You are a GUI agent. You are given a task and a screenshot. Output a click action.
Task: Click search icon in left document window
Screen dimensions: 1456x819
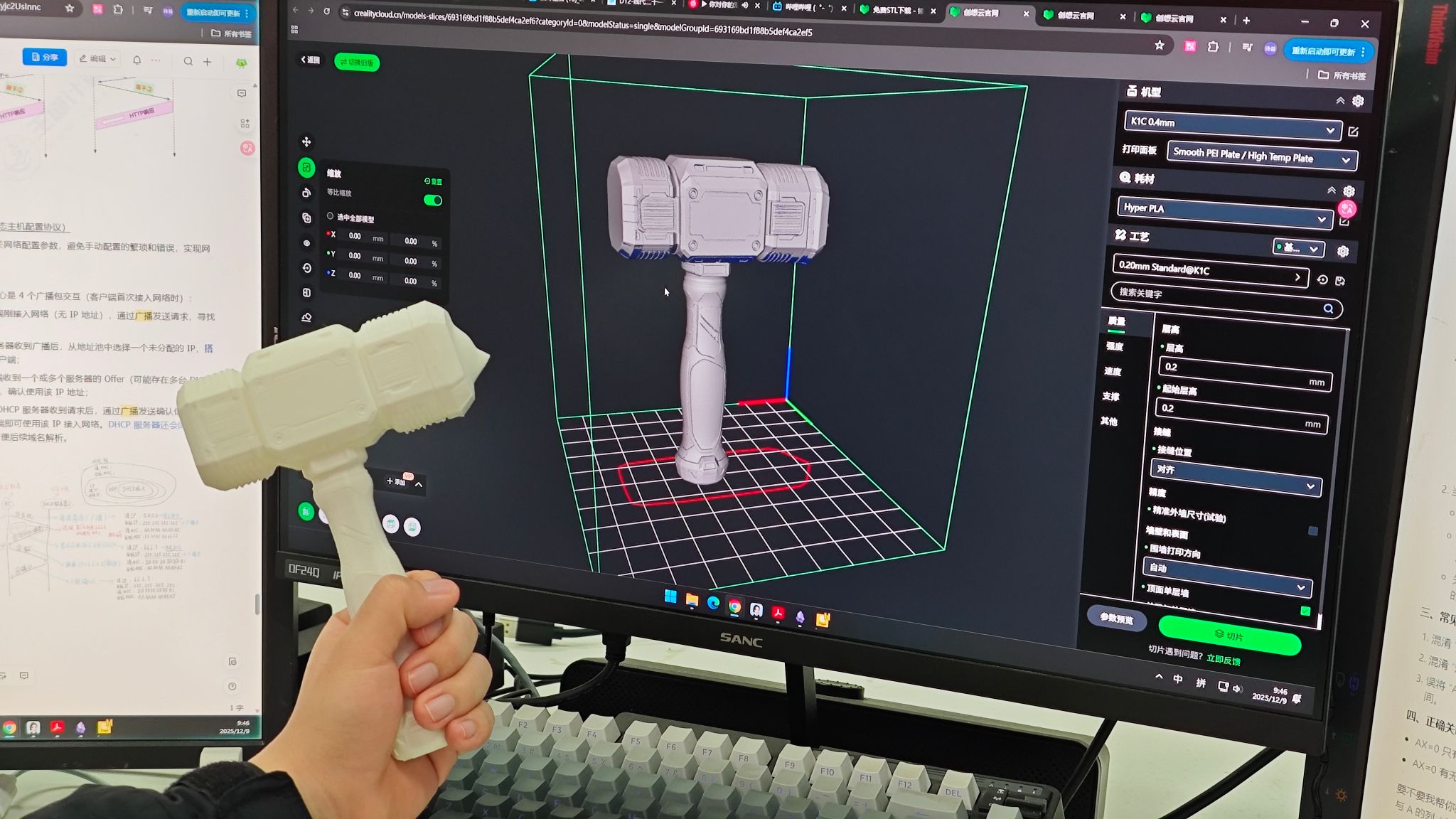coord(188,62)
